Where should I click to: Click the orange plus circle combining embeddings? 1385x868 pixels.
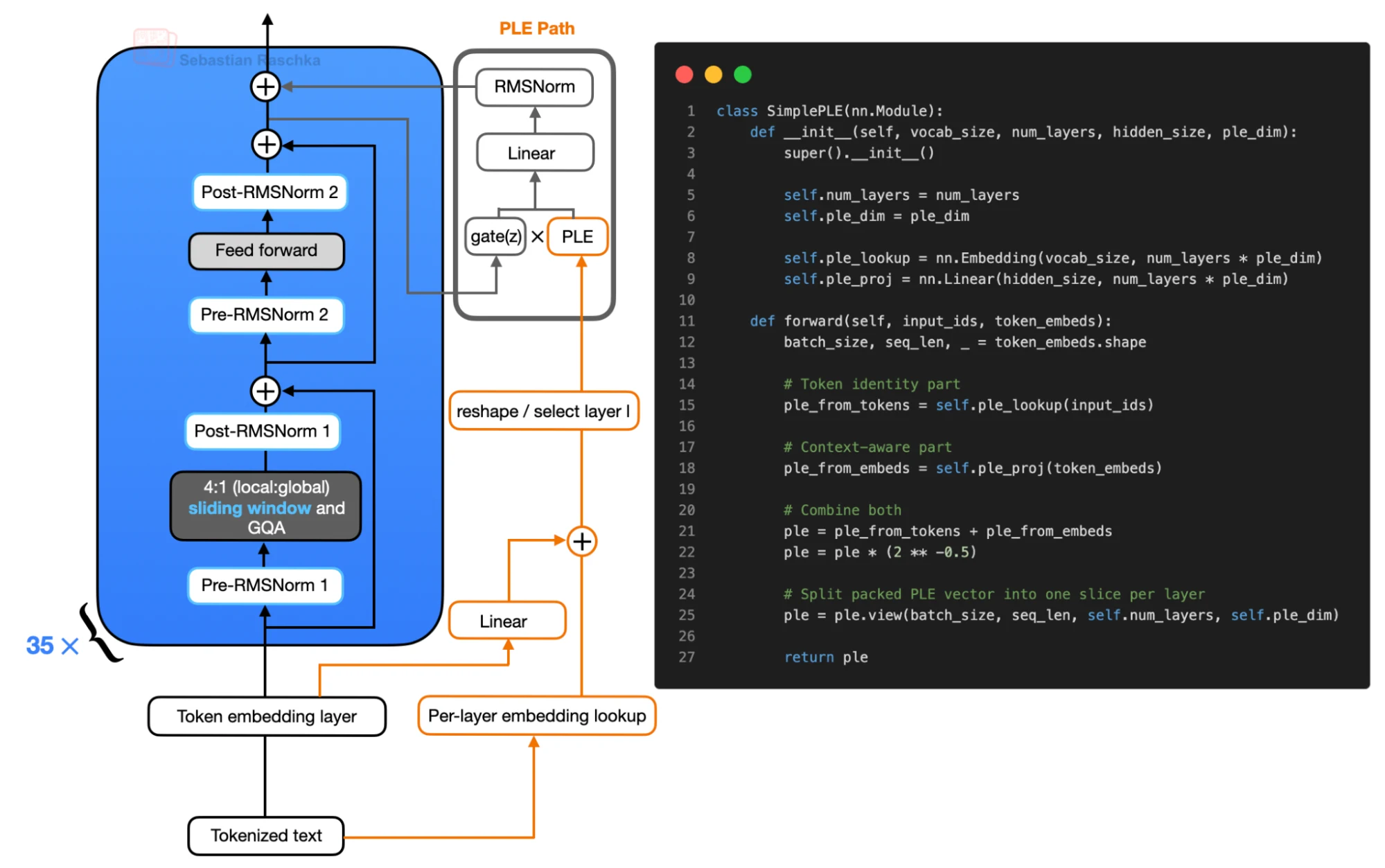tap(582, 541)
